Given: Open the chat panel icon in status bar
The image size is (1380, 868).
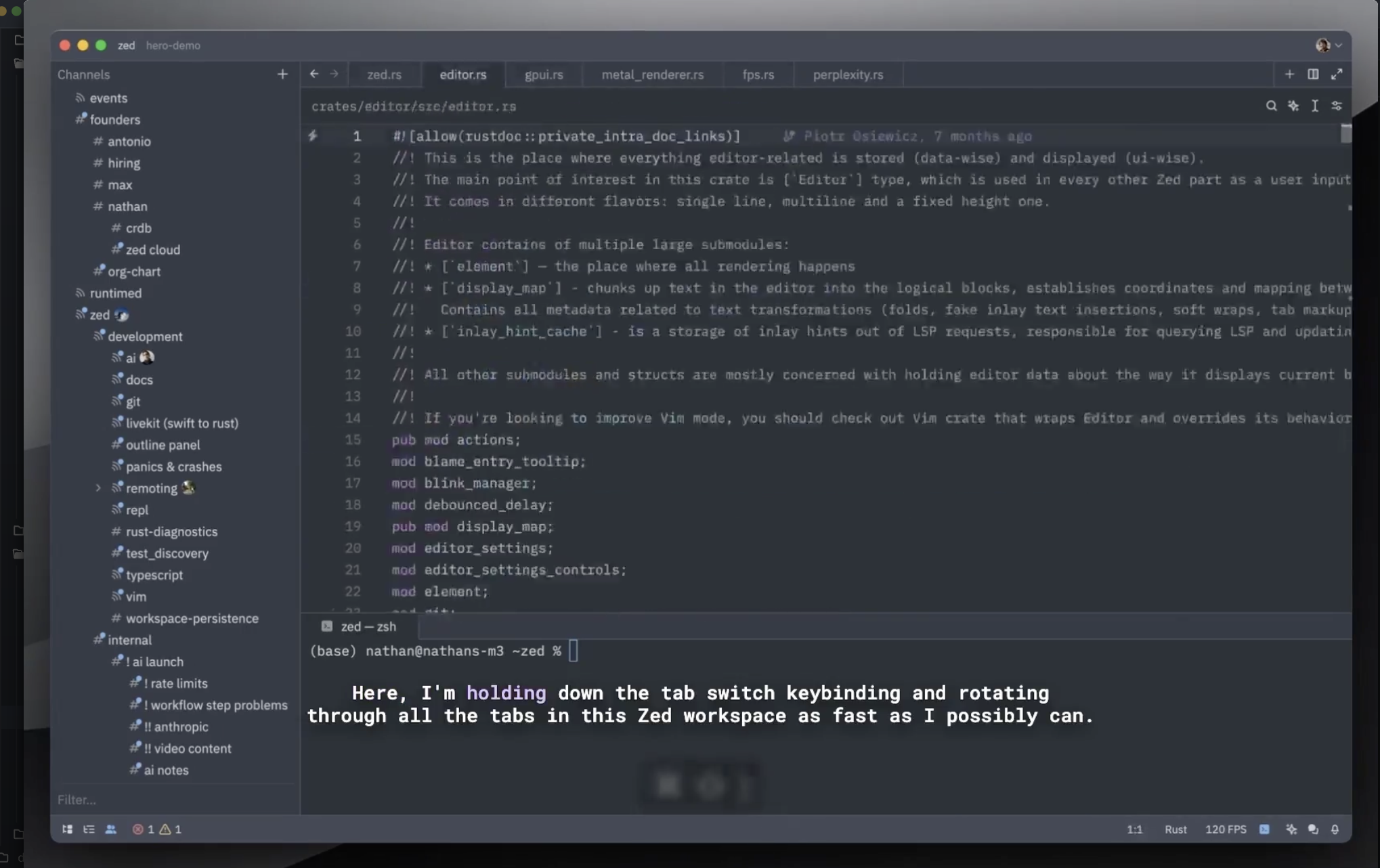Looking at the screenshot, I should click(x=1313, y=829).
